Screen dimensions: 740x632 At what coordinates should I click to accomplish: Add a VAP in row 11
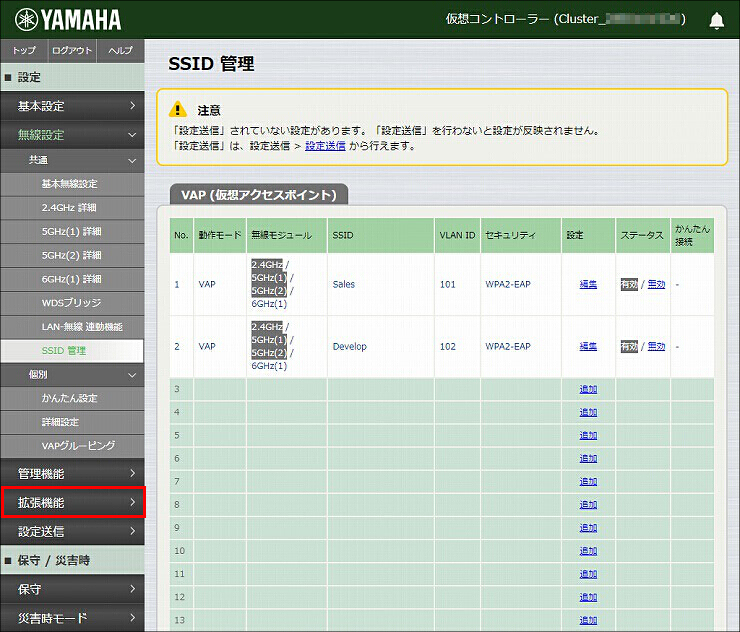[x=588, y=574]
